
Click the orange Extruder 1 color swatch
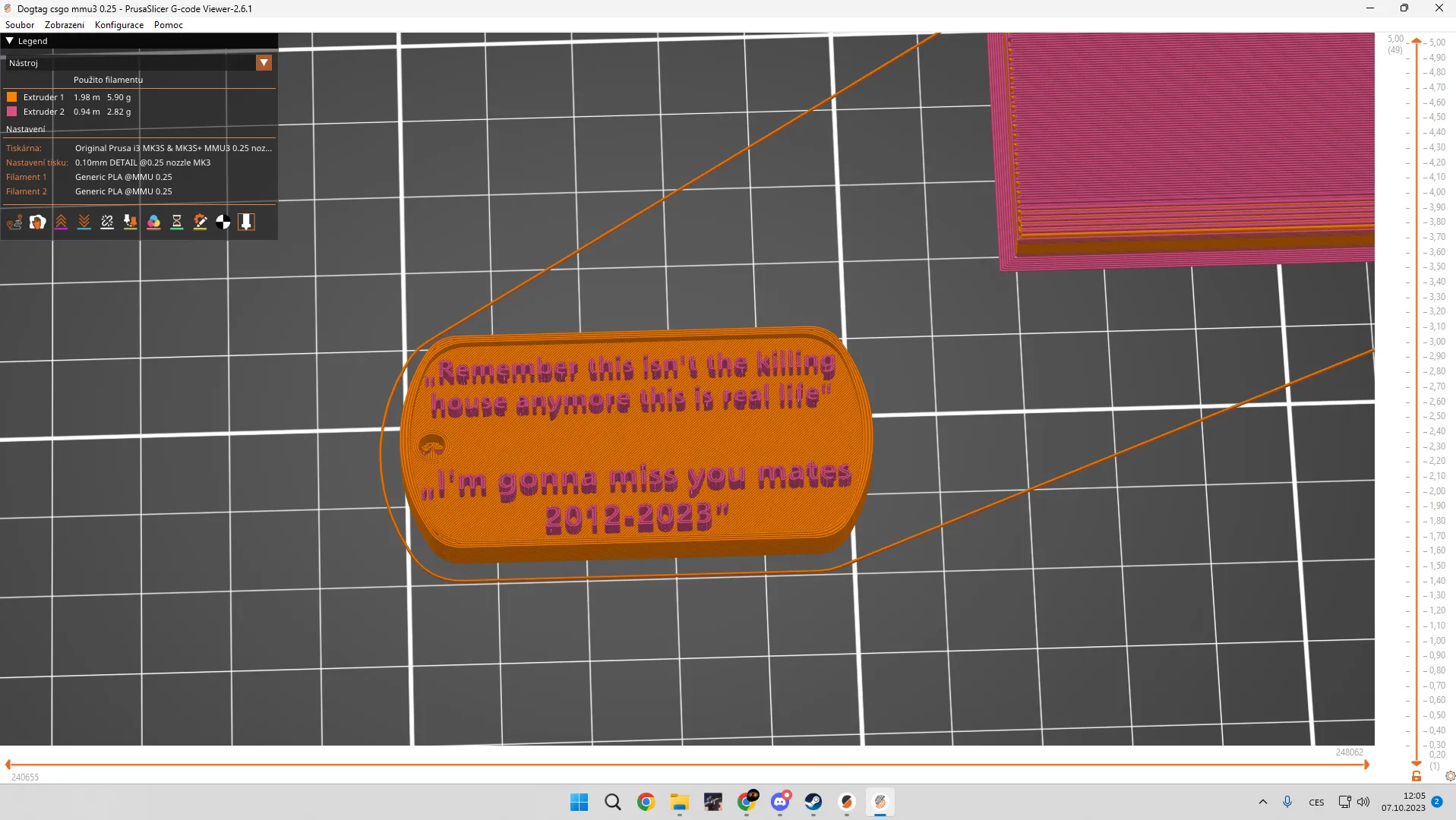tap(11, 97)
